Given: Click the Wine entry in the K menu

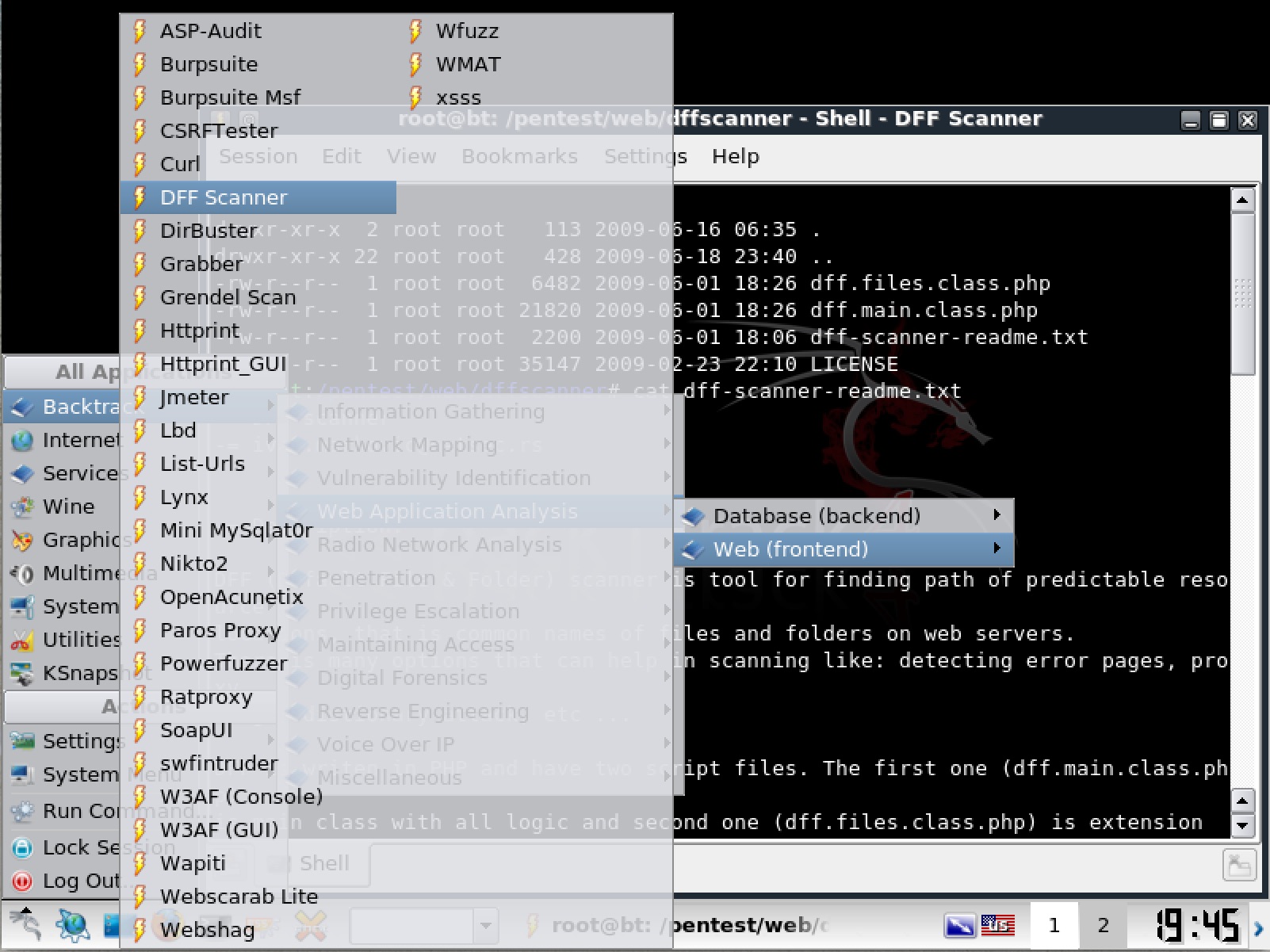Looking at the screenshot, I should click(x=62, y=507).
